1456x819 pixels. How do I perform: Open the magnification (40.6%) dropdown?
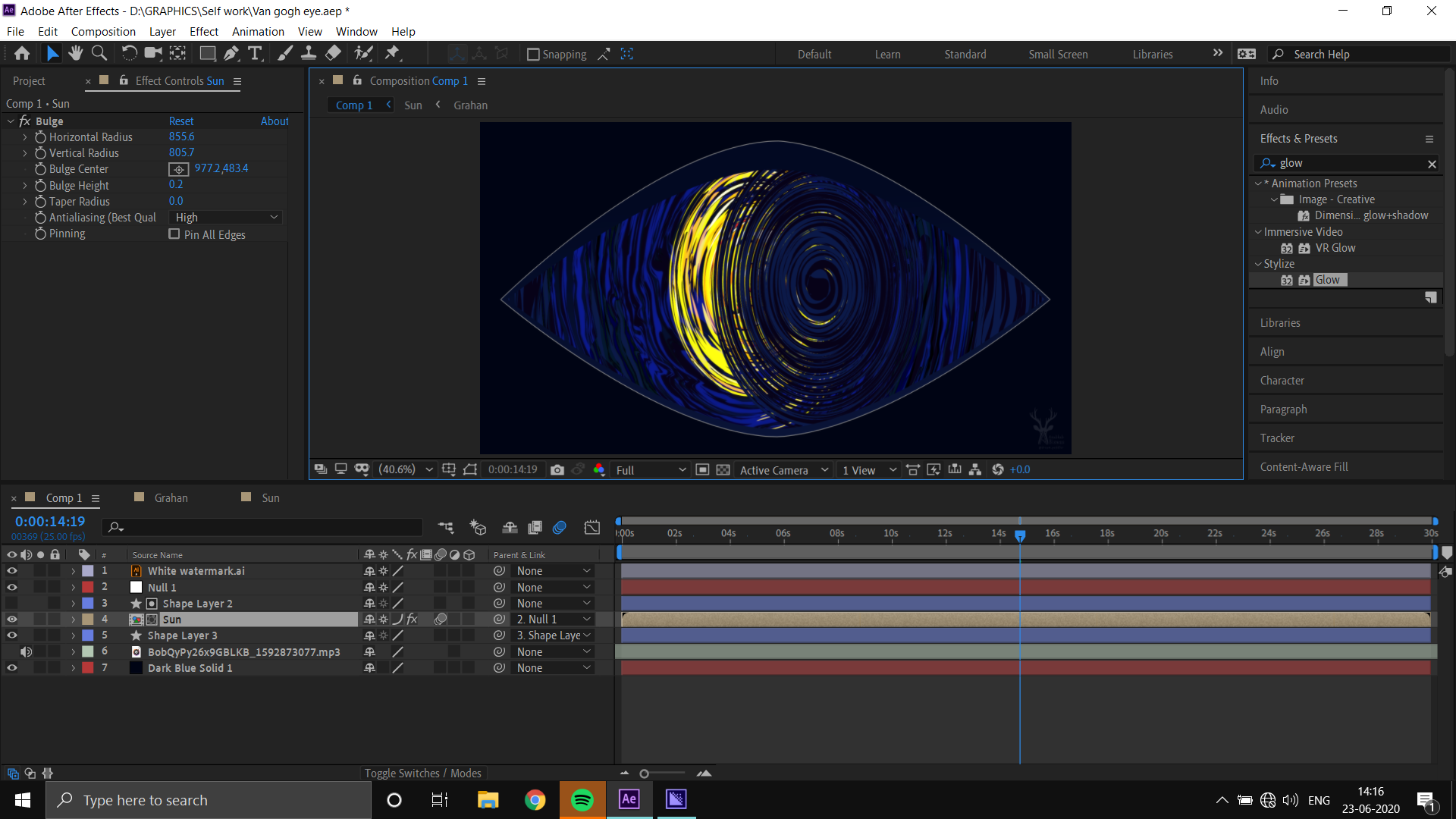(x=406, y=470)
